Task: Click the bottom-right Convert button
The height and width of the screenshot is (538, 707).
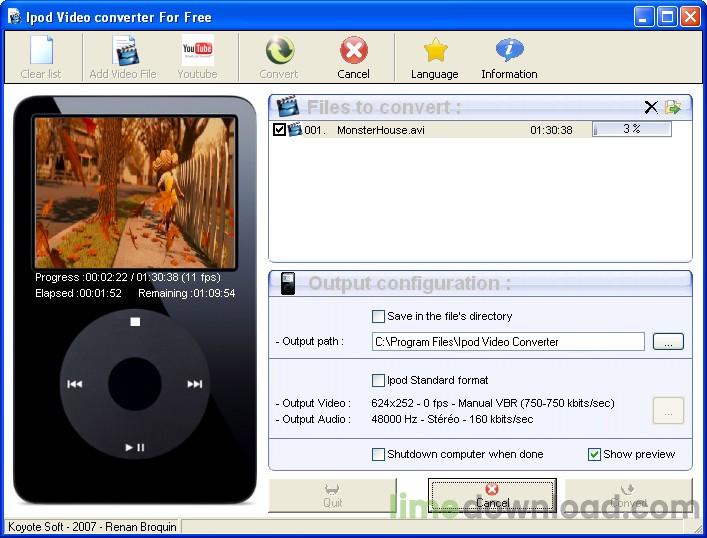Action: coord(629,495)
